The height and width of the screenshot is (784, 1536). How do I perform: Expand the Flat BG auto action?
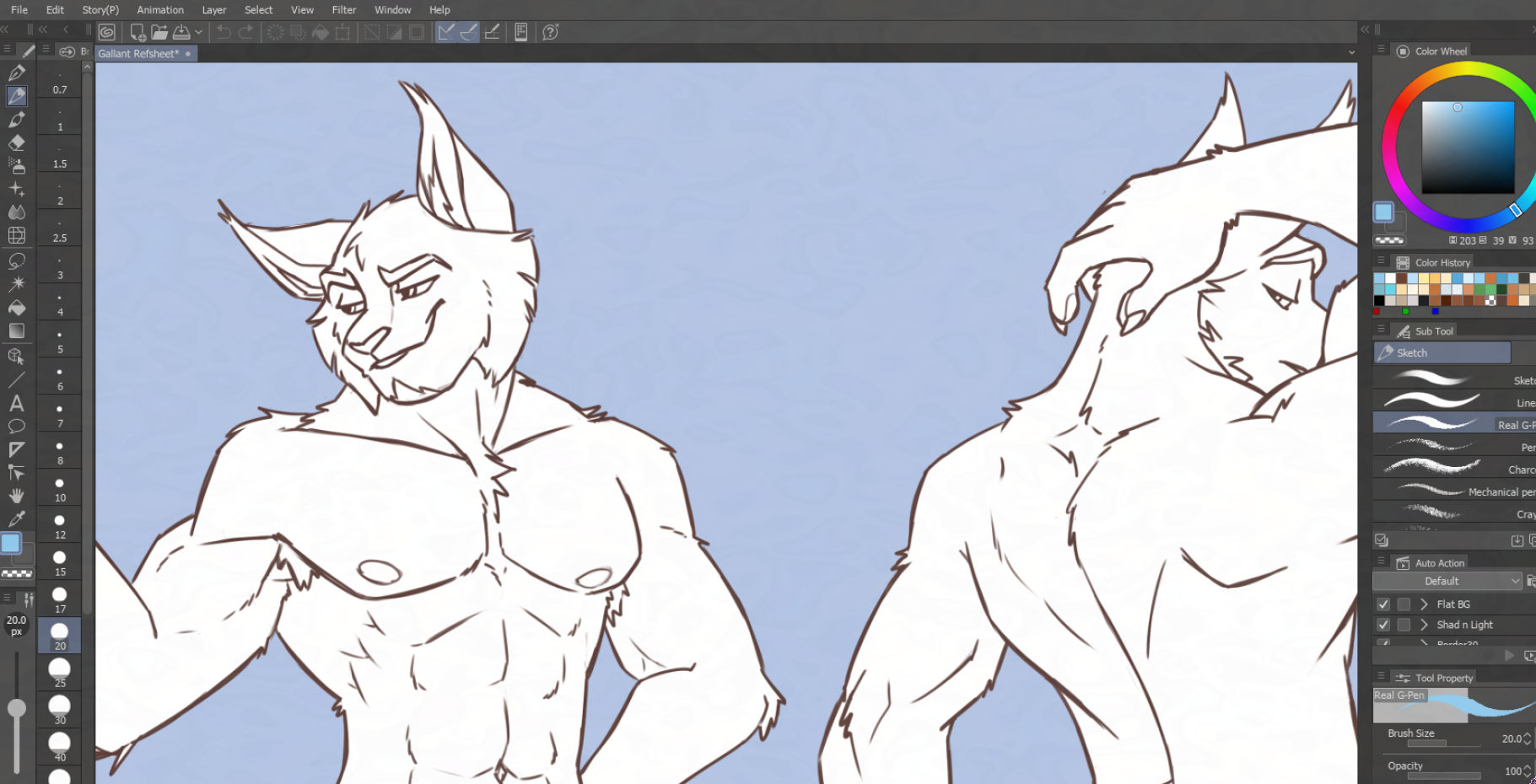(1424, 604)
